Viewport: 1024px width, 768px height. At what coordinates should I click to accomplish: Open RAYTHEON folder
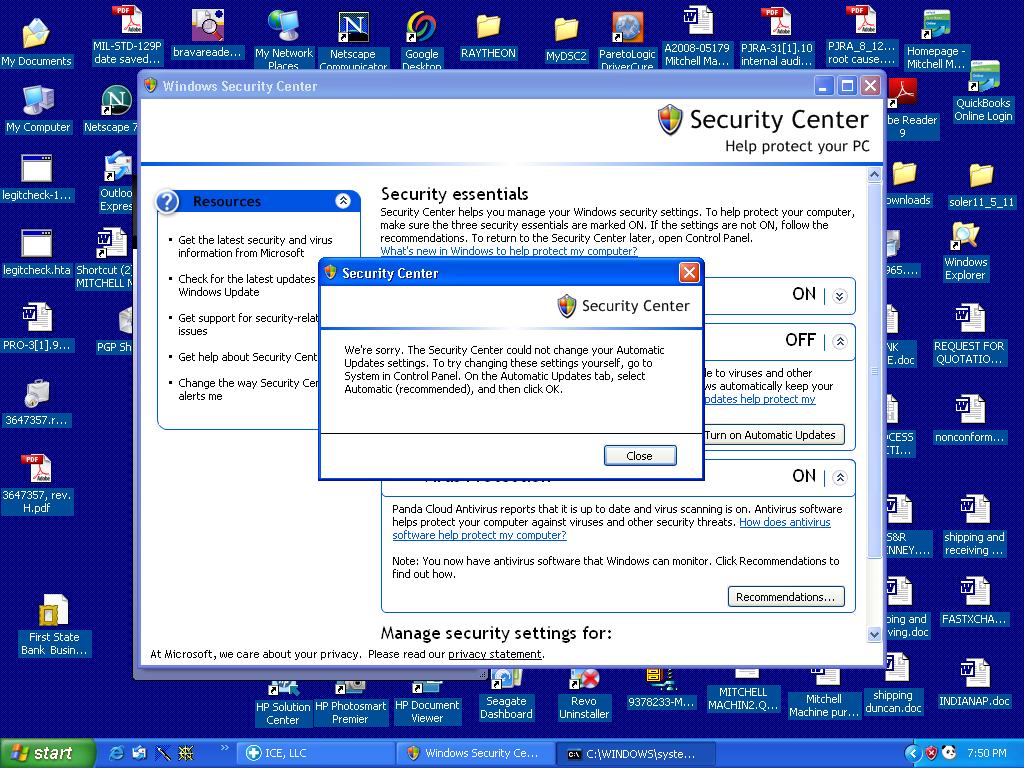(x=488, y=37)
